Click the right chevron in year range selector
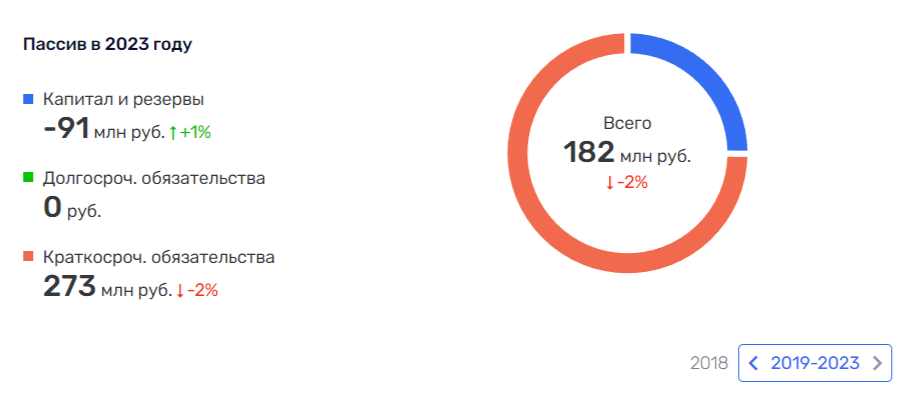 pyautogui.click(x=877, y=363)
